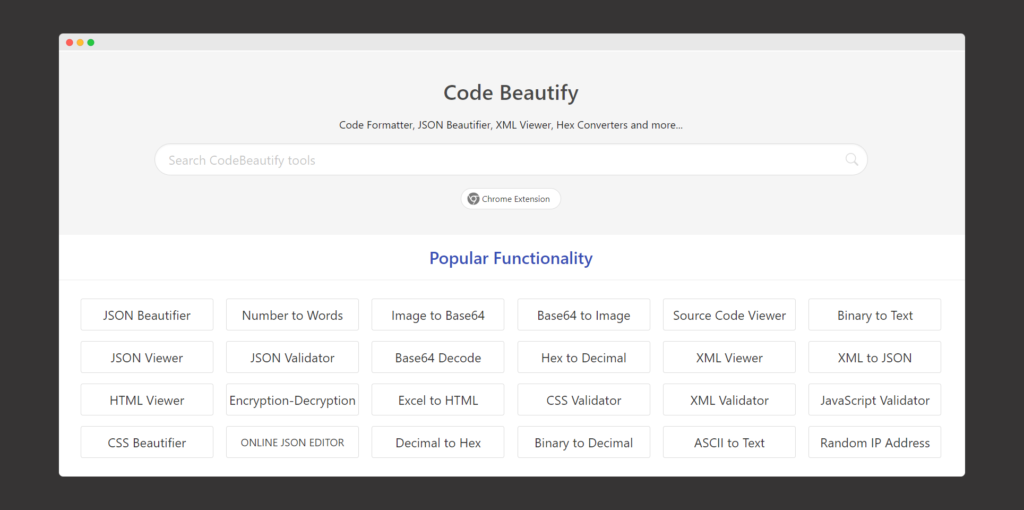Click the Code Beautify title heading
1024x510 pixels.
click(x=511, y=93)
